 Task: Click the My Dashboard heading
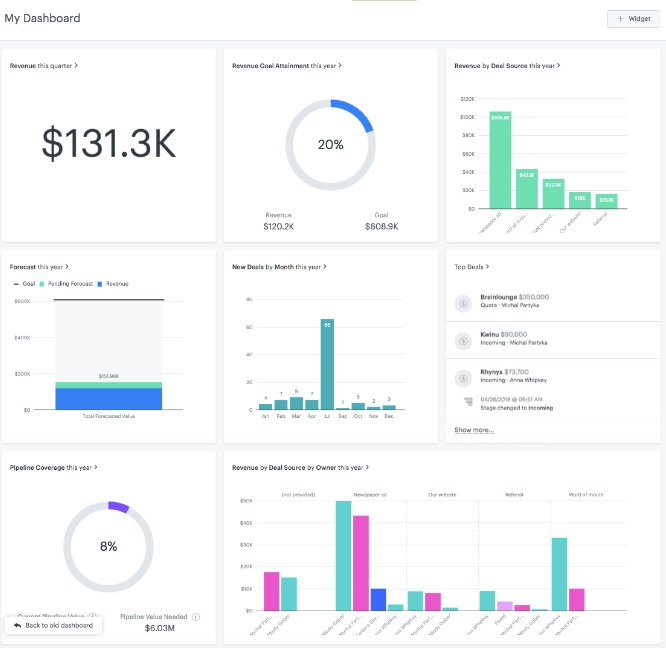pyautogui.click(x=42, y=18)
